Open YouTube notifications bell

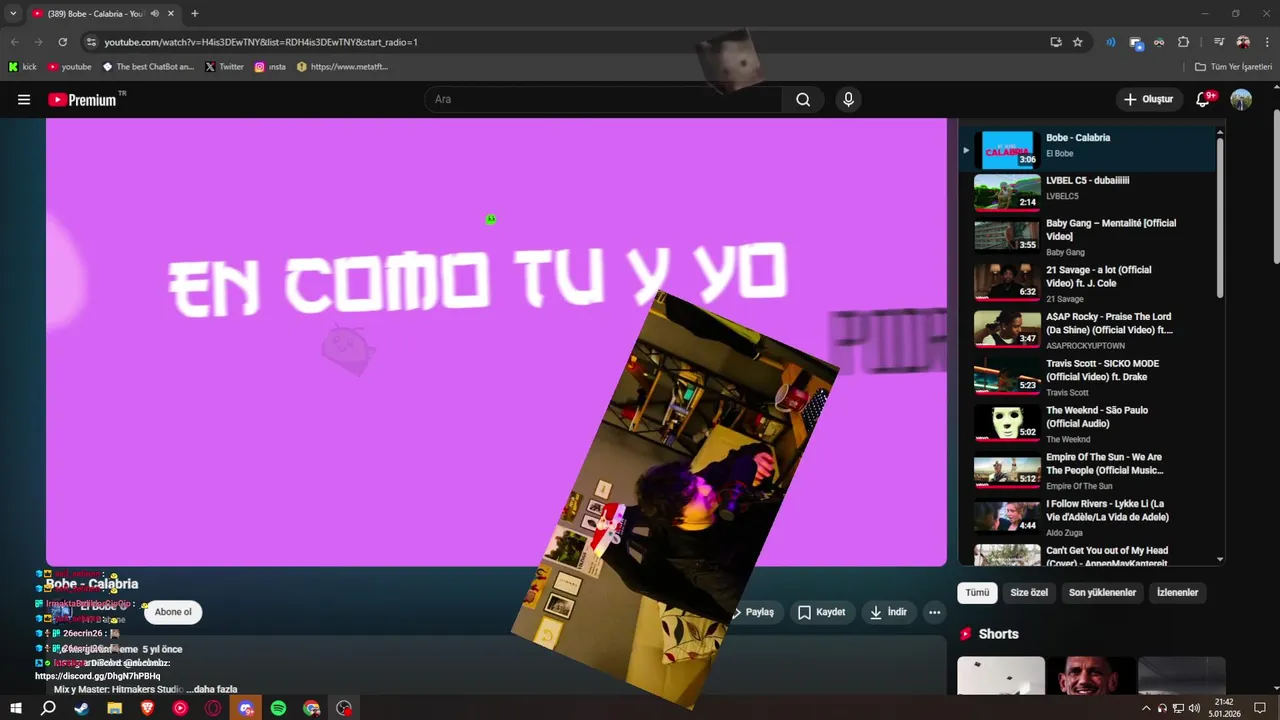[x=1204, y=99]
